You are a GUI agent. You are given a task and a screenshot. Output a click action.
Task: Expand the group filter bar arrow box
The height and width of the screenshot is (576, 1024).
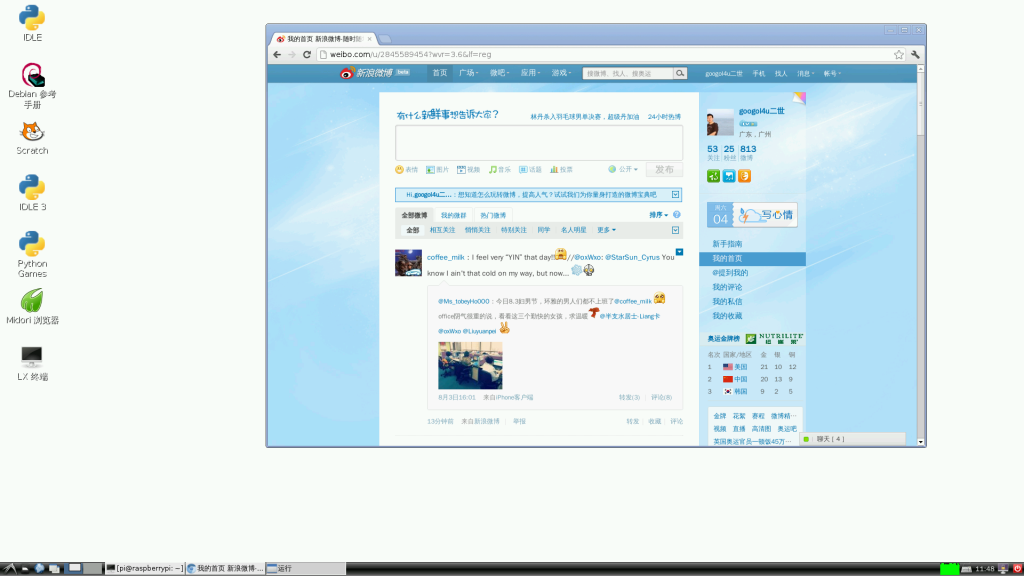click(x=675, y=230)
